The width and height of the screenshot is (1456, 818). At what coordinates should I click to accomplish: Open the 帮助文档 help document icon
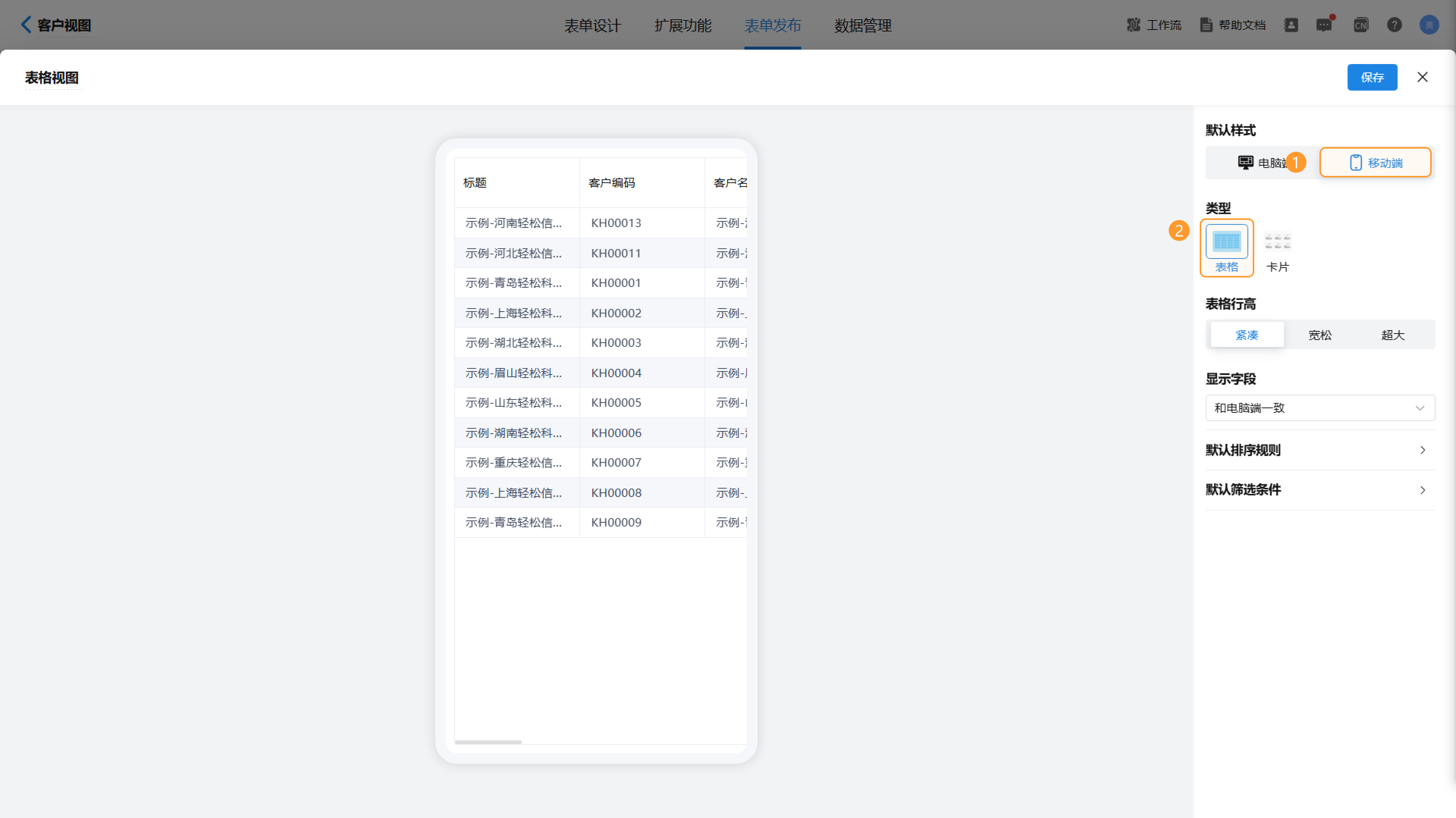click(1206, 25)
